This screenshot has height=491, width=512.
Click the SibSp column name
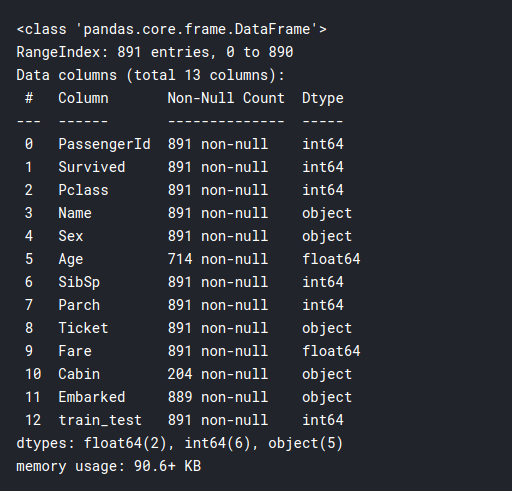point(79,282)
